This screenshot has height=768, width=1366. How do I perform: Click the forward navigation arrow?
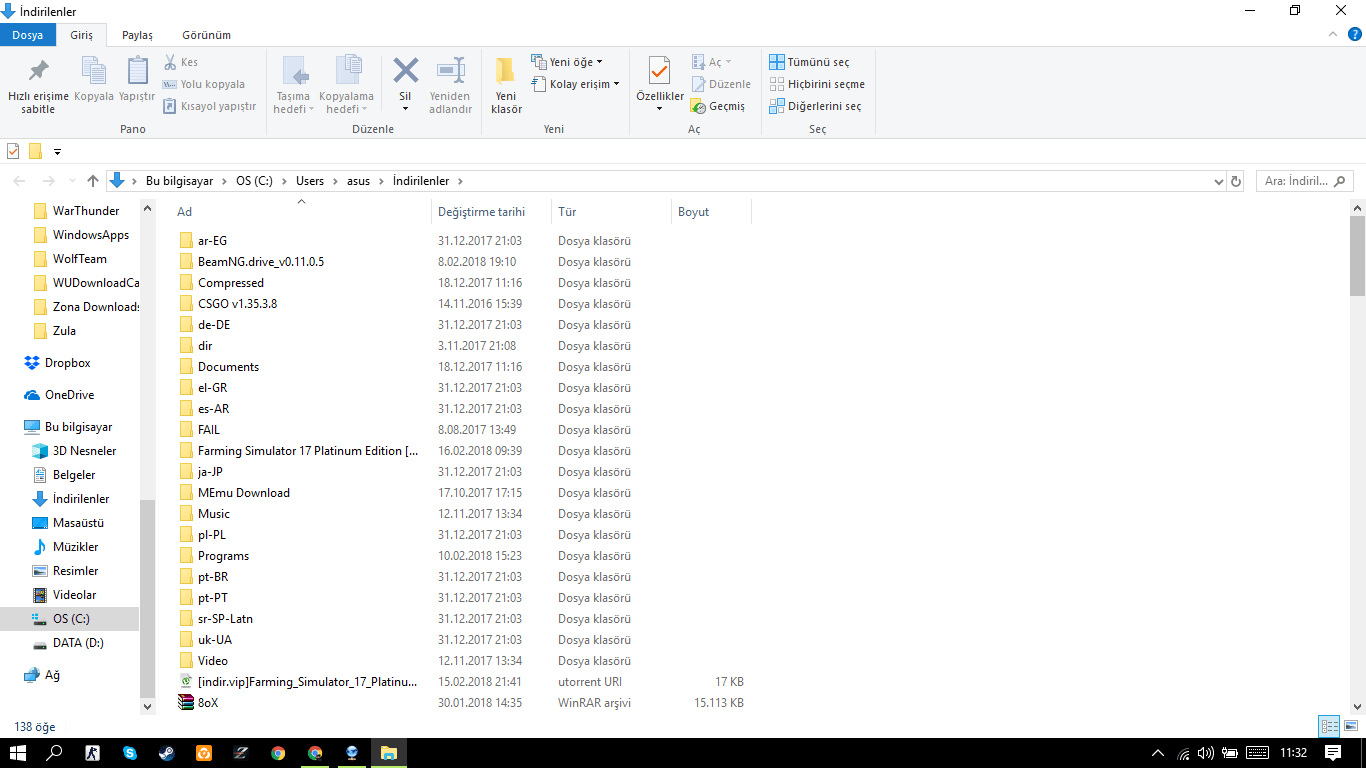tap(48, 181)
